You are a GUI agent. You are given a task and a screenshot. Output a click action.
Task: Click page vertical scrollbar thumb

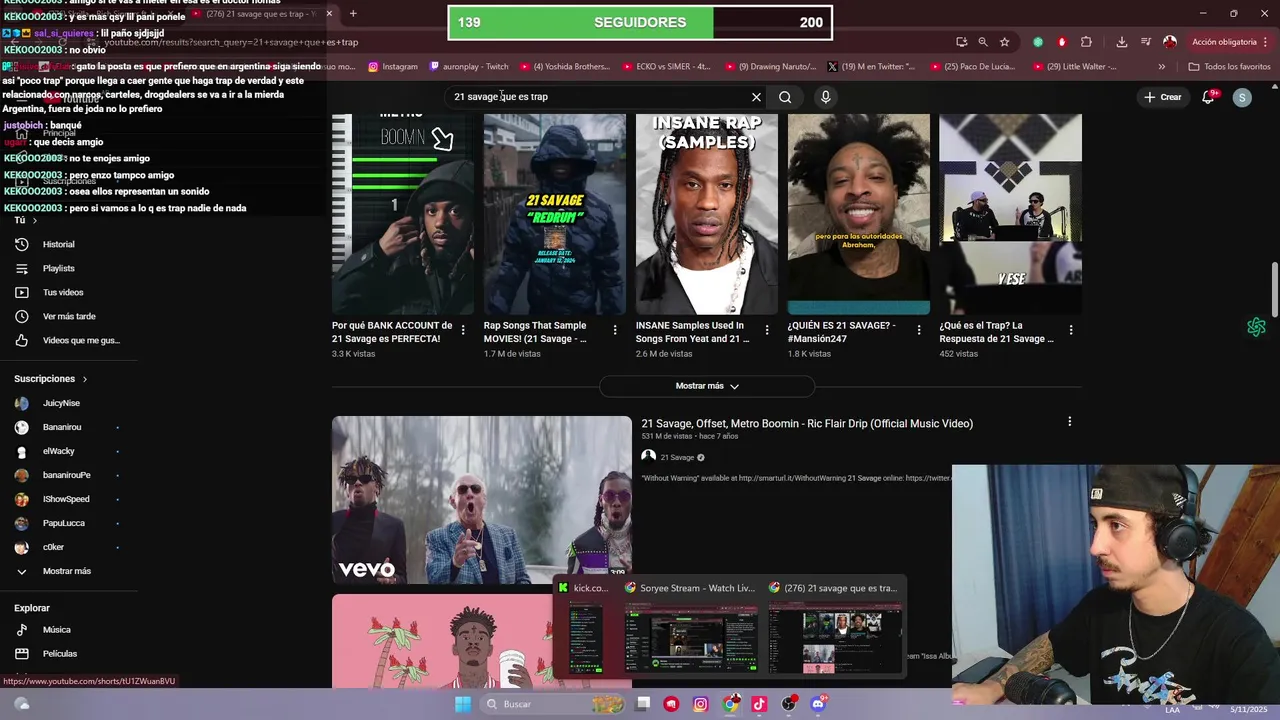tap(1274, 288)
